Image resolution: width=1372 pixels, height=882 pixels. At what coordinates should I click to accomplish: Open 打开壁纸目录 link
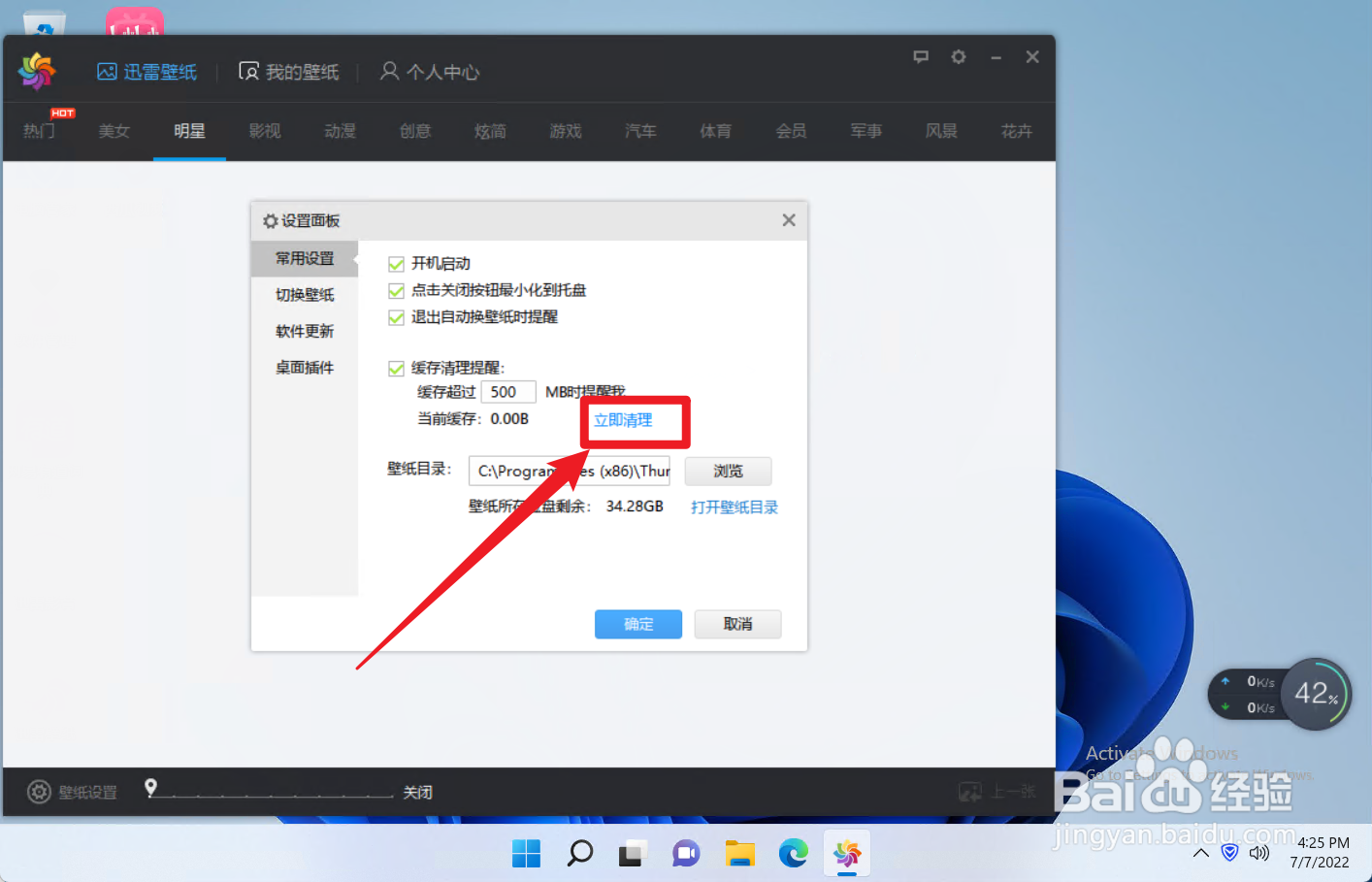pos(735,507)
